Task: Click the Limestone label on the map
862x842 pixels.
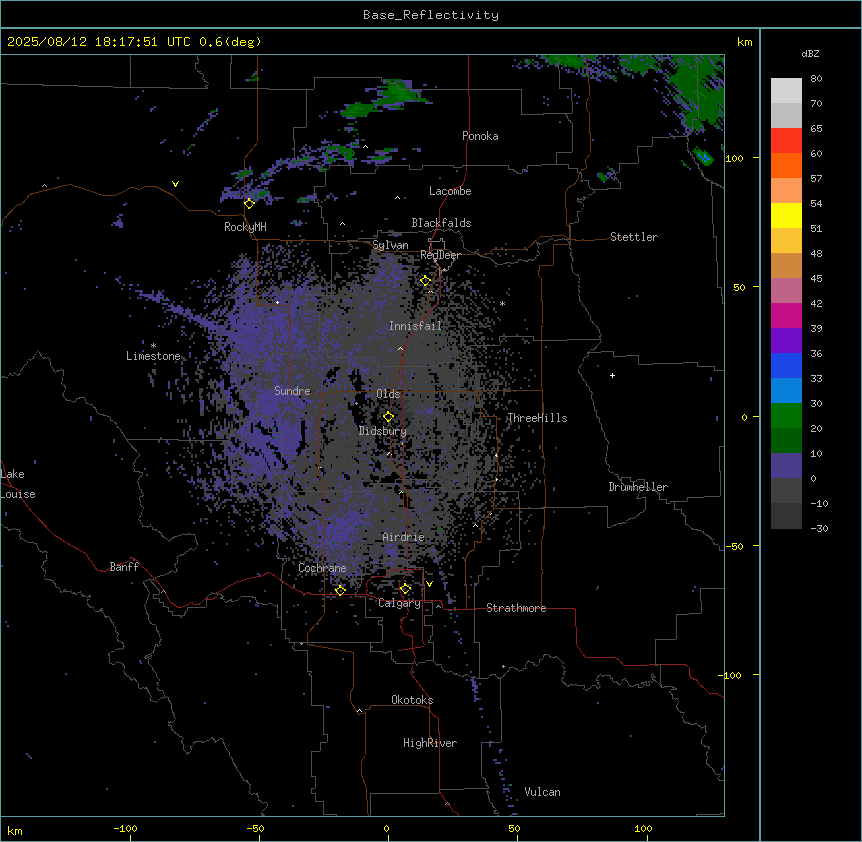Action: pyautogui.click(x=153, y=356)
